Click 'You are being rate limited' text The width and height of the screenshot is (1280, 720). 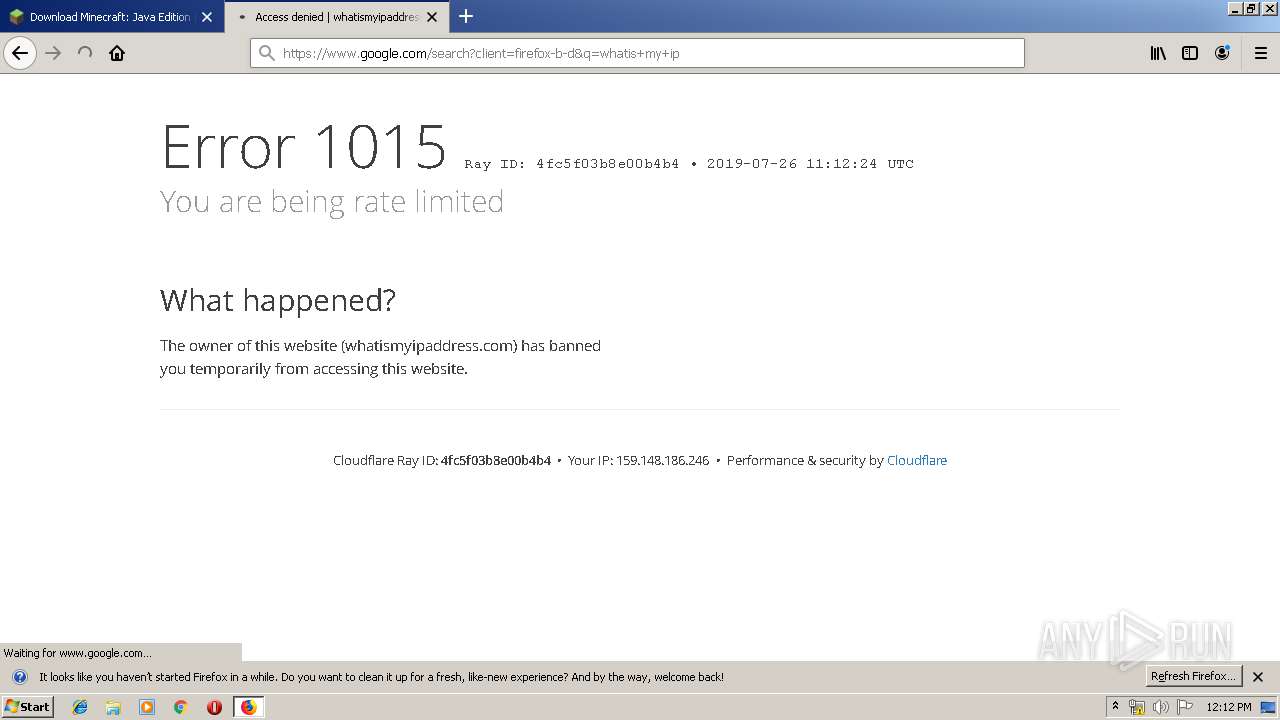[332, 202]
